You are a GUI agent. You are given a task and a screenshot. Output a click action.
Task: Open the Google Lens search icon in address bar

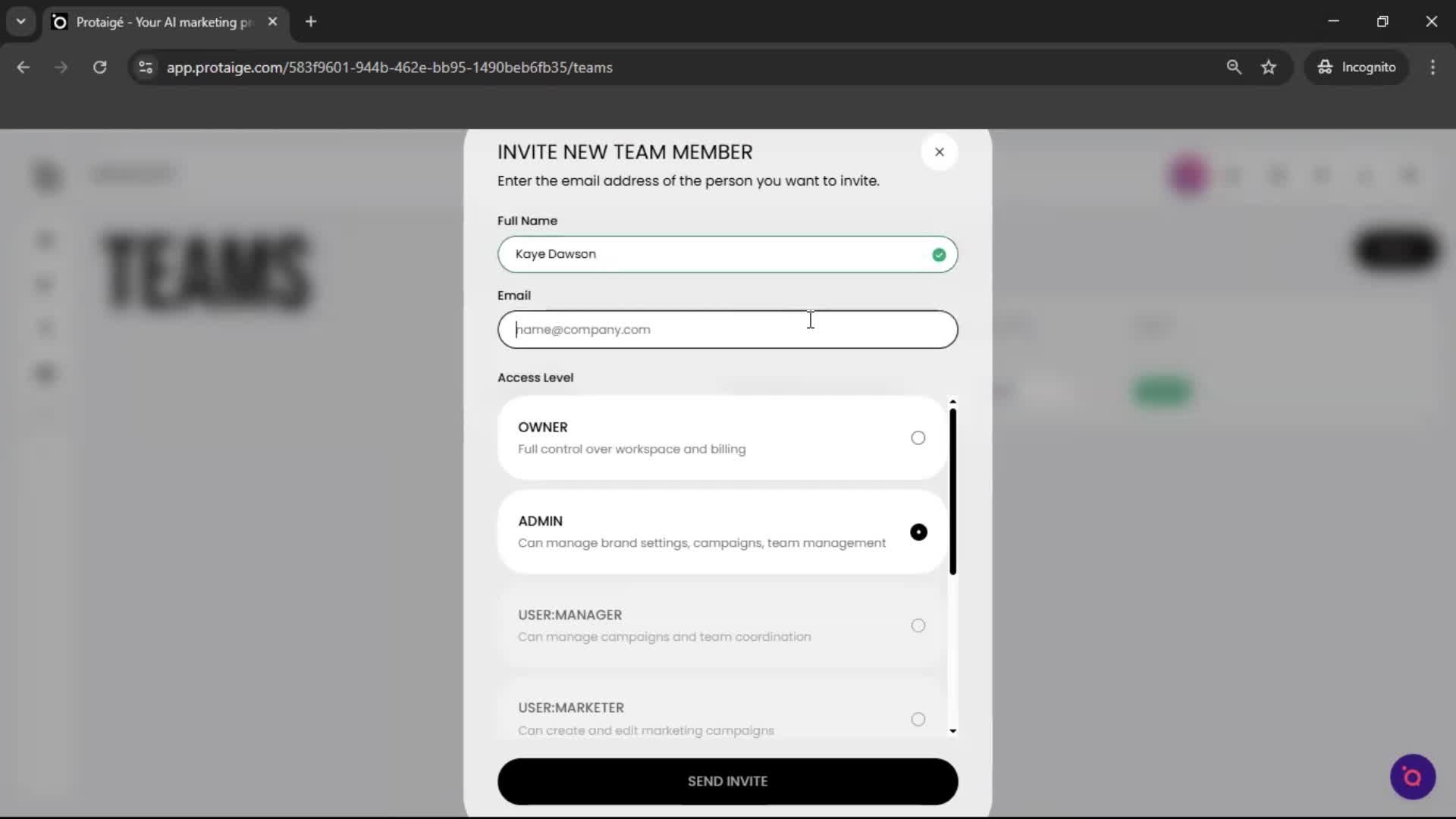1235,67
